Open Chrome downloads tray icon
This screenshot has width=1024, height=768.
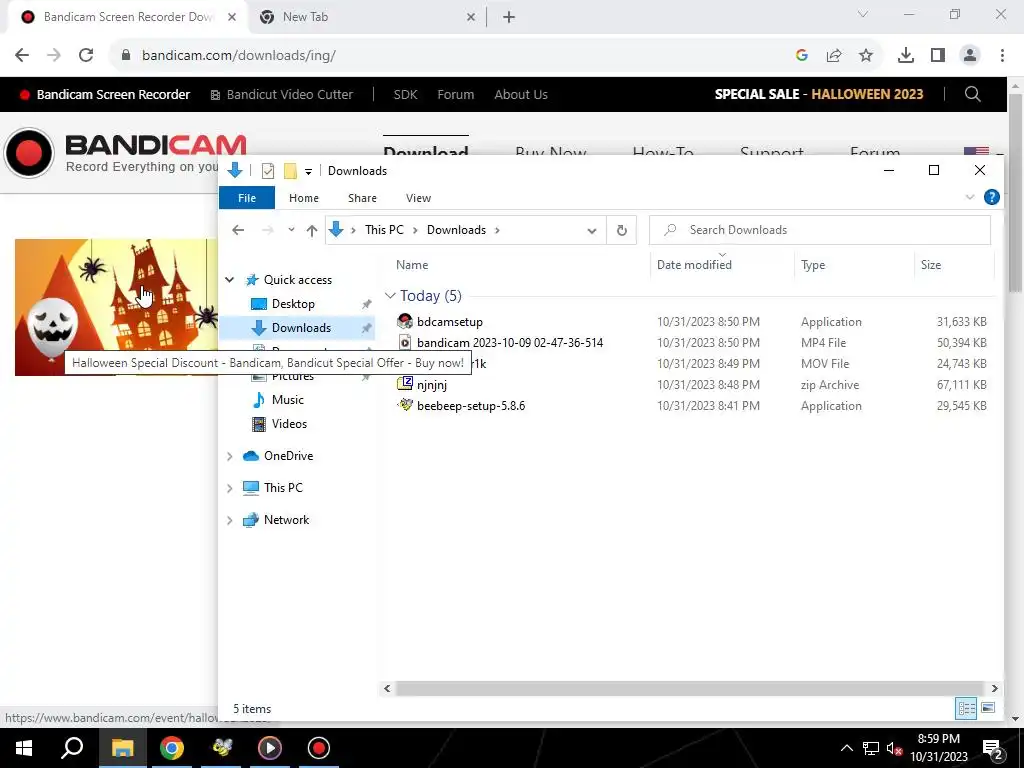pos(906,56)
